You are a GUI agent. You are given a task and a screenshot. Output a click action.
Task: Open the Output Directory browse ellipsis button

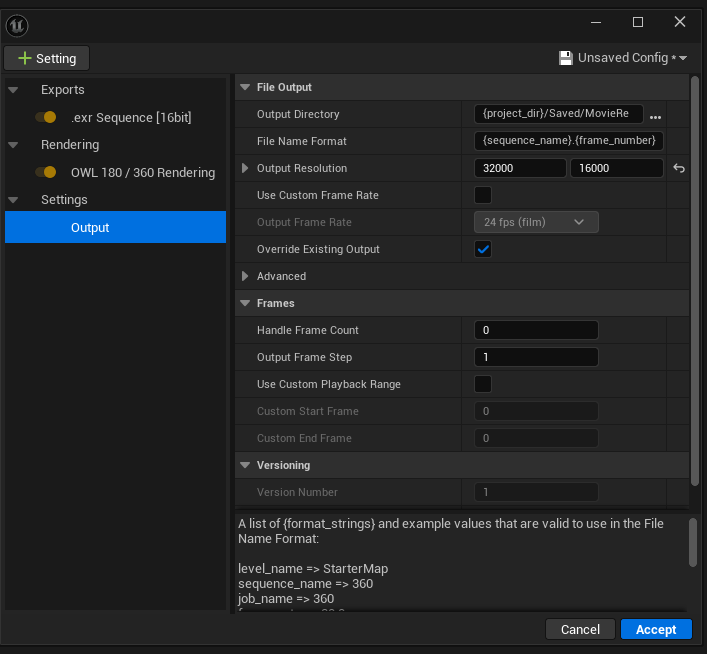coord(655,117)
